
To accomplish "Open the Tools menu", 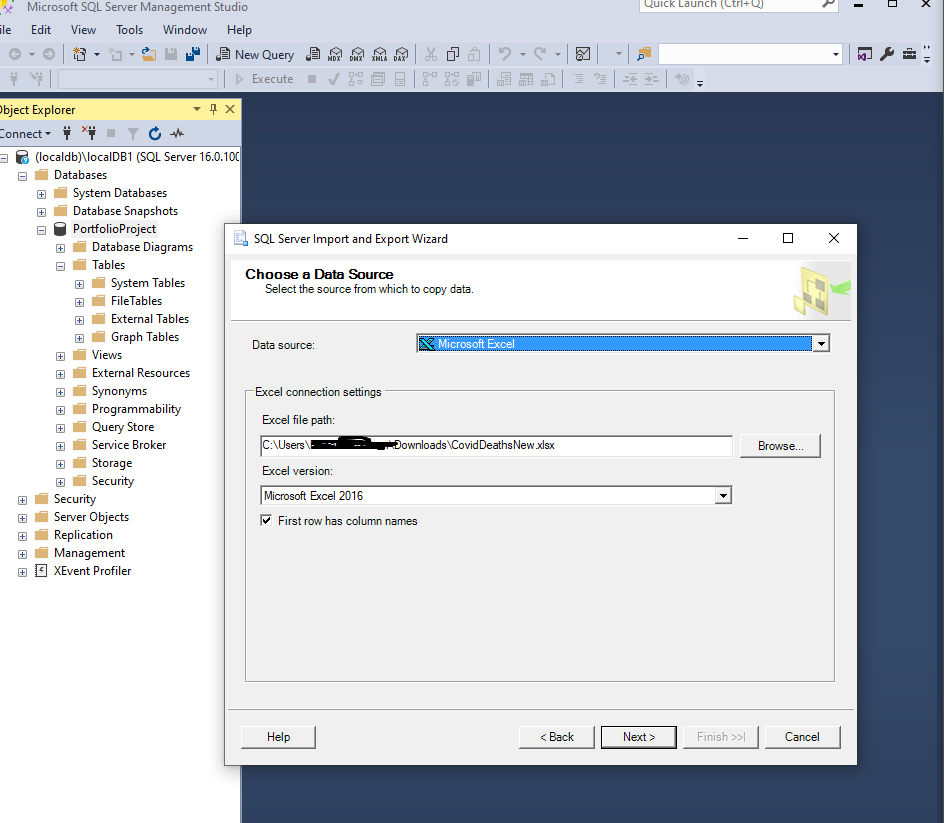I will [129, 30].
